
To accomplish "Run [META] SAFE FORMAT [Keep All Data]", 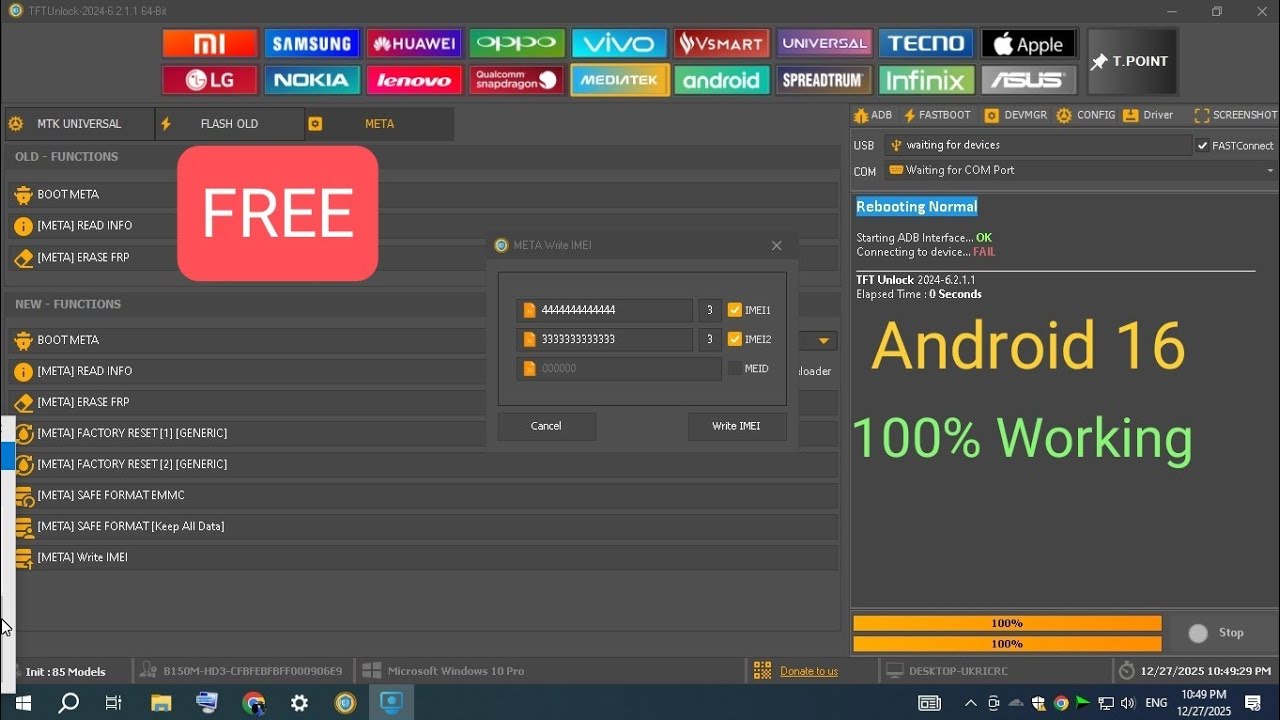I will [422, 526].
